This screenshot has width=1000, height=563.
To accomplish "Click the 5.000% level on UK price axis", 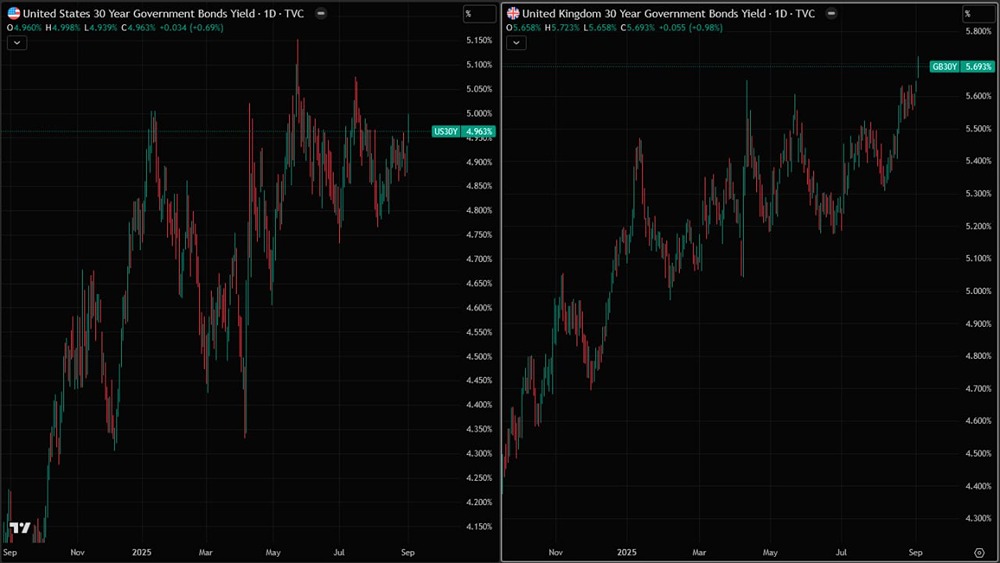I will (978, 291).
